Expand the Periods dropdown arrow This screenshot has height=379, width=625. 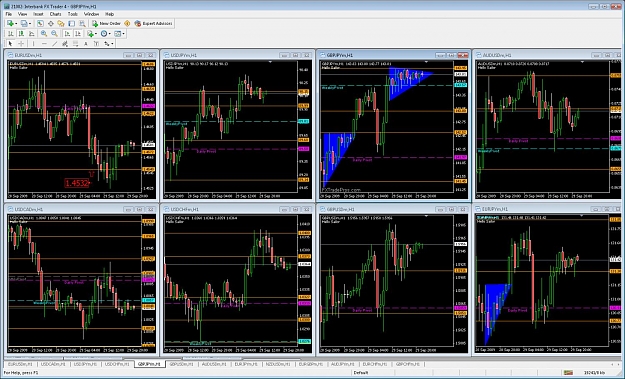point(110,33)
